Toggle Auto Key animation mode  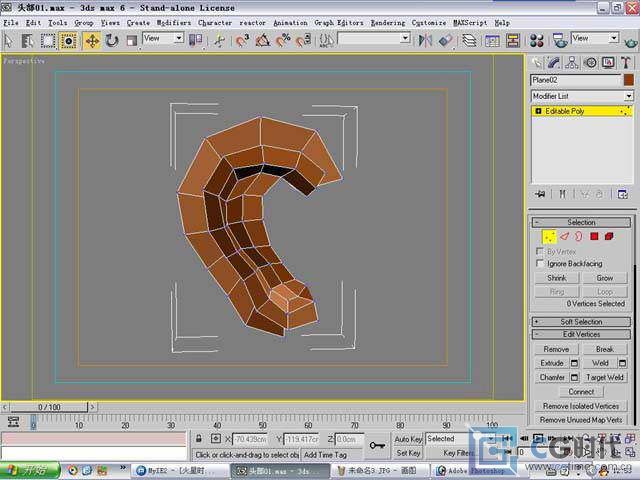coord(408,439)
